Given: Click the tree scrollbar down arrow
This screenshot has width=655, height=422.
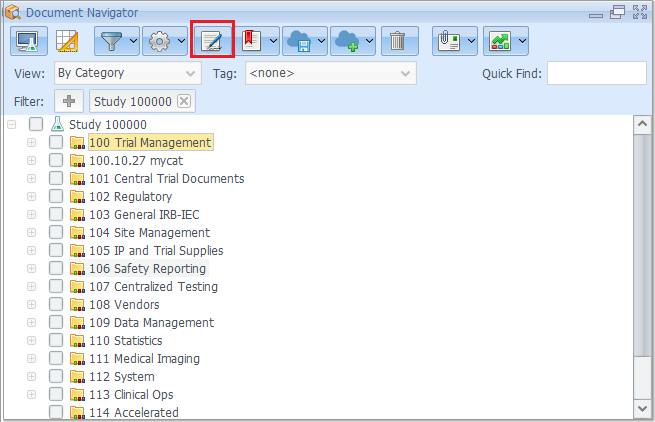Looking at the screenshot, I should tap(642, 409).
